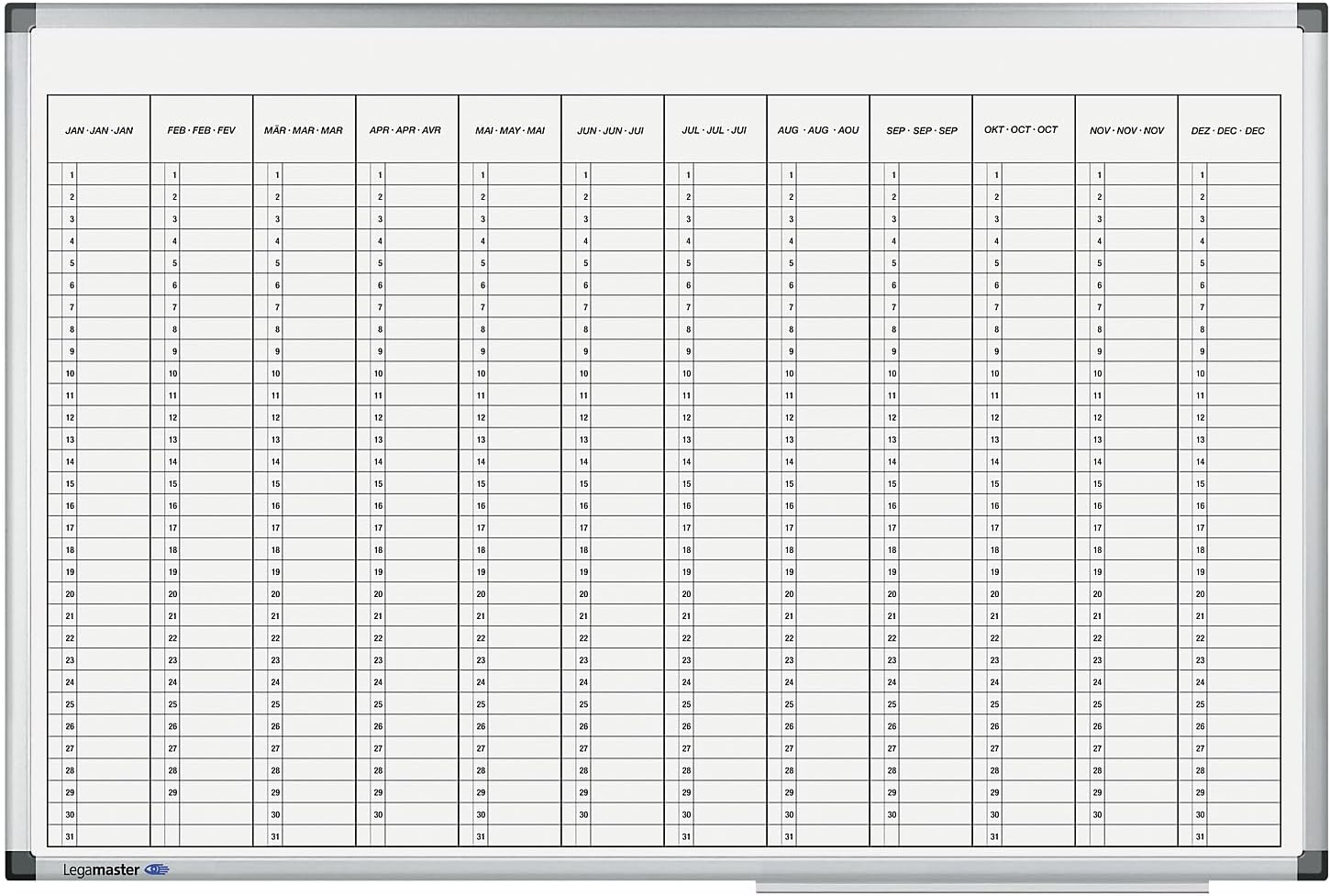Click day 11 in the NOV column
1330x896 pixels.
click(x=1097, y=395)
